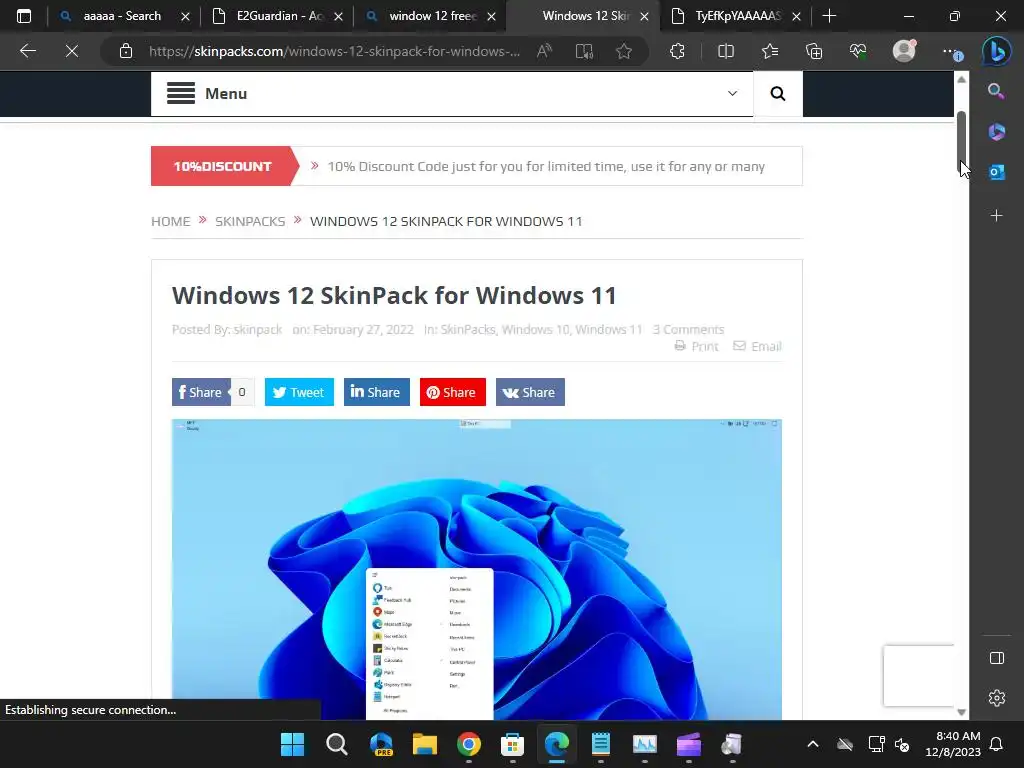1024x768 pixels.
Task: Open Outlook in the sidebar
Action: click(x=996, y=172)
